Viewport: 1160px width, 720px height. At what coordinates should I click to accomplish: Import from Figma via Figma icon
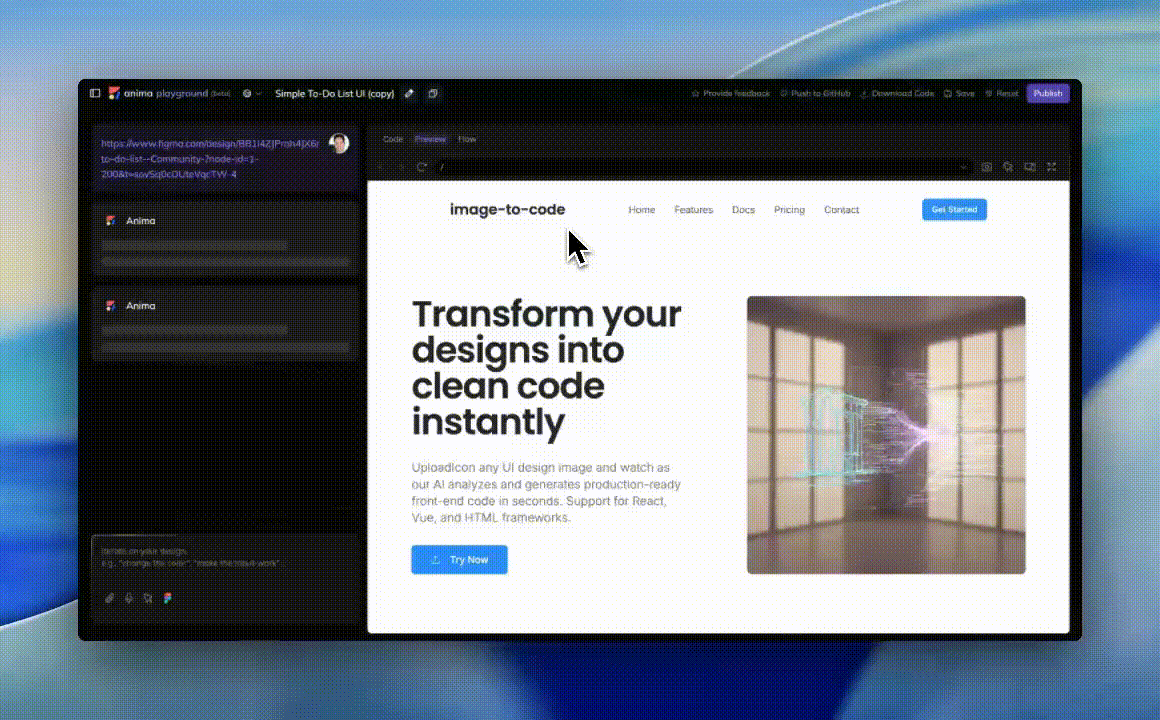coord(168,598)
